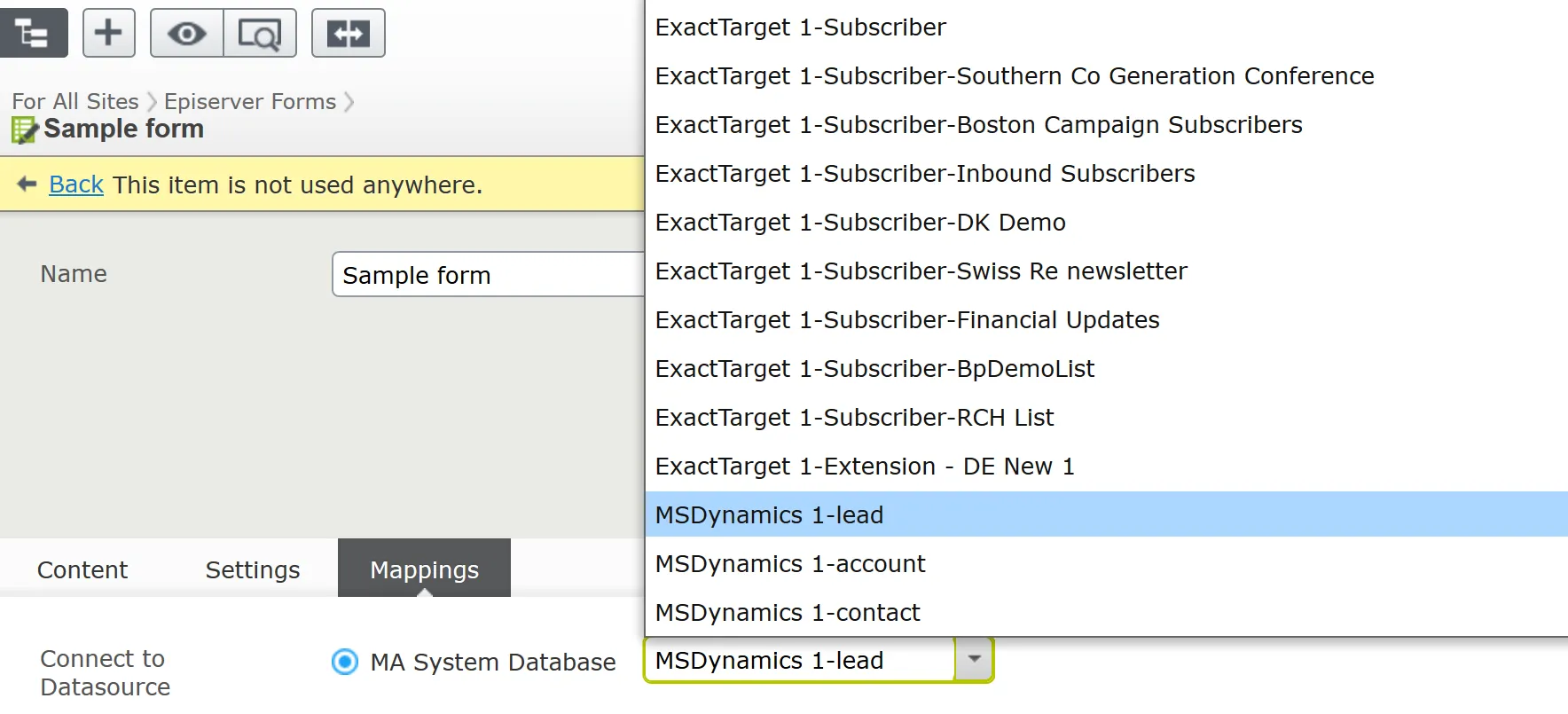The width and height of the screenshot is (1568, 714).
Task: Choose ExactTarget 1-Extension - DE New 1
Action: pos(1106,467)
